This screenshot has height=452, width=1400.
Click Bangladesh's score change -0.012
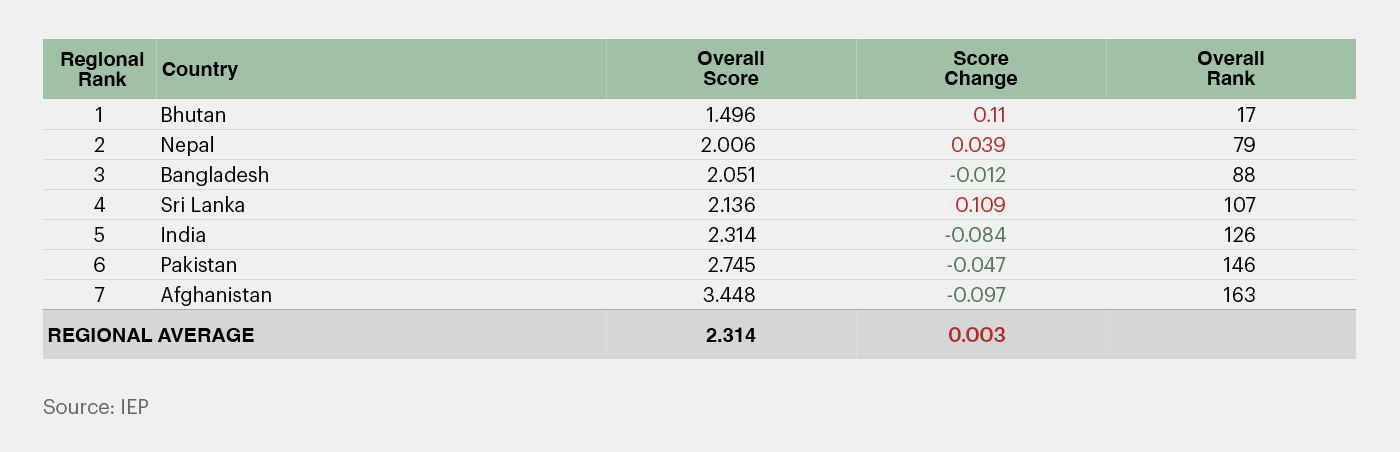coord(977,175)
